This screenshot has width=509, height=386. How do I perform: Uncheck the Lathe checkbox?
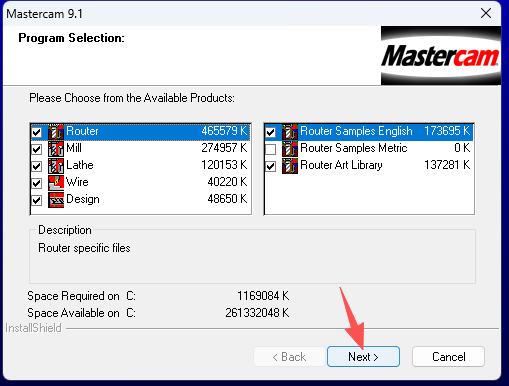[37, 166]
